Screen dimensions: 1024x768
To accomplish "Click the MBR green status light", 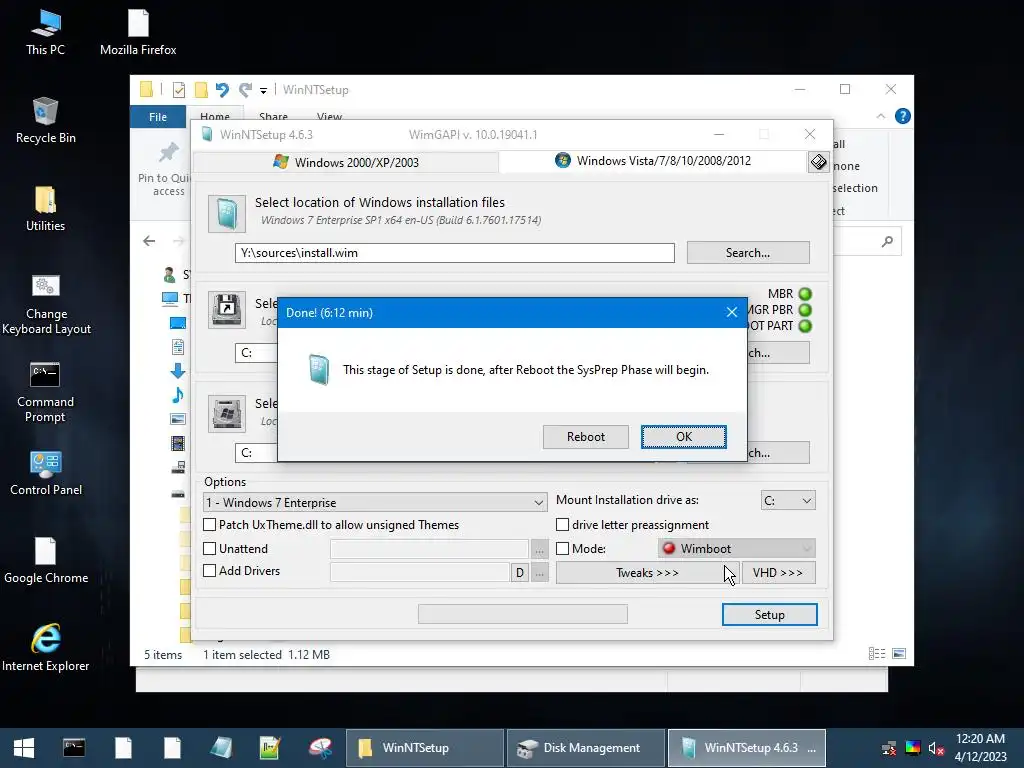I will coord(805,294).
